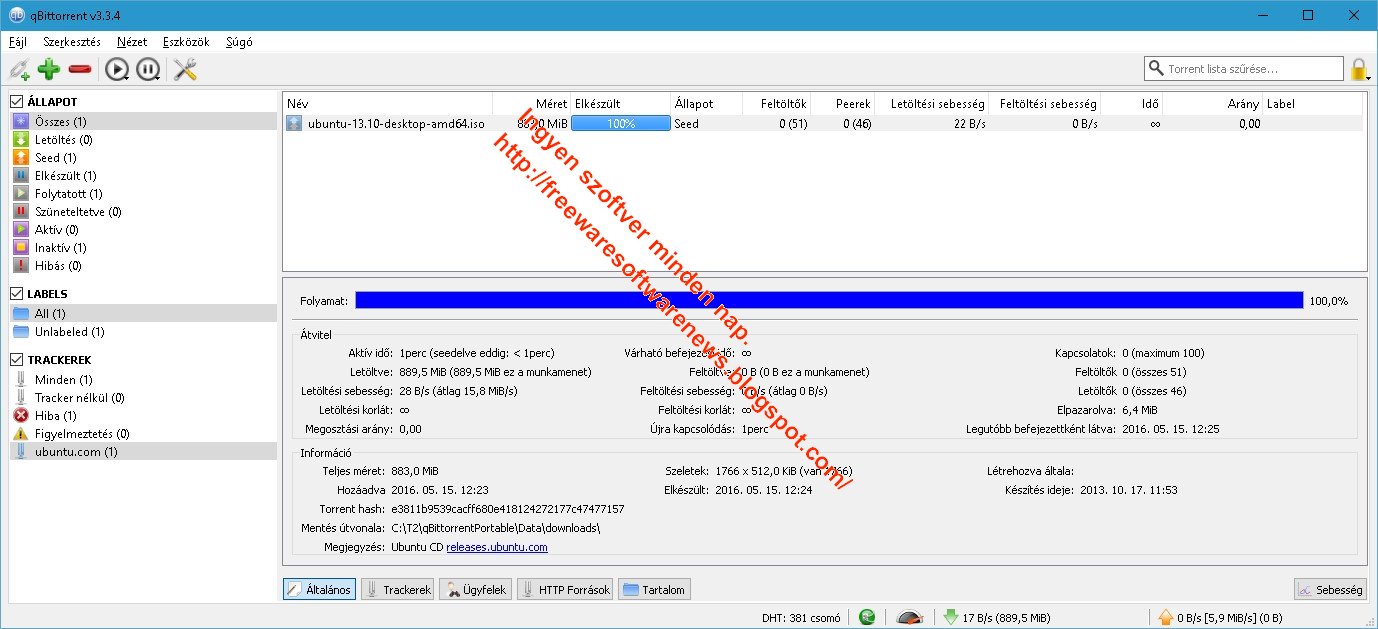Click the Unlabeled folder icon
The height and width of the screenshot is (629, 1378).
[x=21, y=332]
